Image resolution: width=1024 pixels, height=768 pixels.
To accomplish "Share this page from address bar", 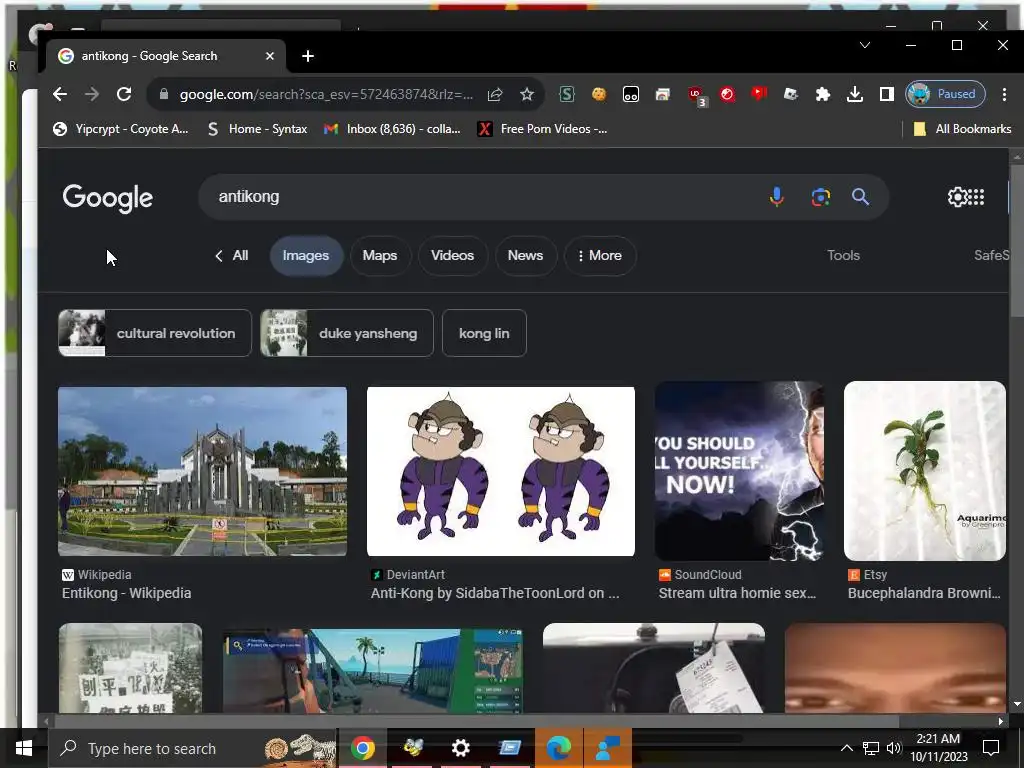I will pos(494,94).
